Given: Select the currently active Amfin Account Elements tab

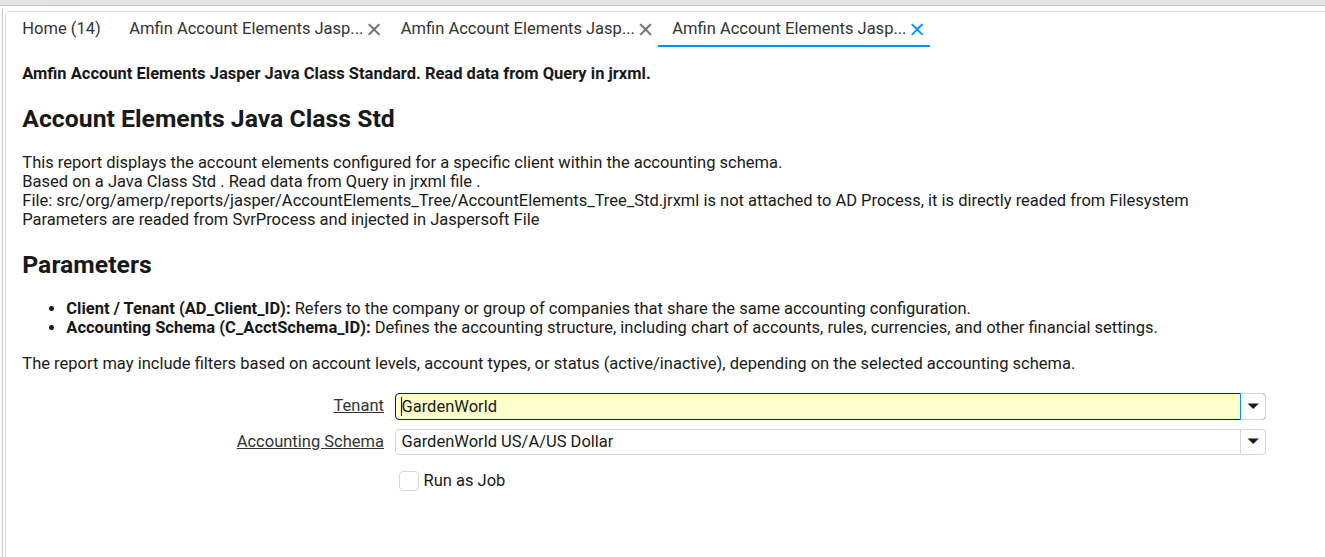Looking at the screenshot, I should tap(788, 29).
